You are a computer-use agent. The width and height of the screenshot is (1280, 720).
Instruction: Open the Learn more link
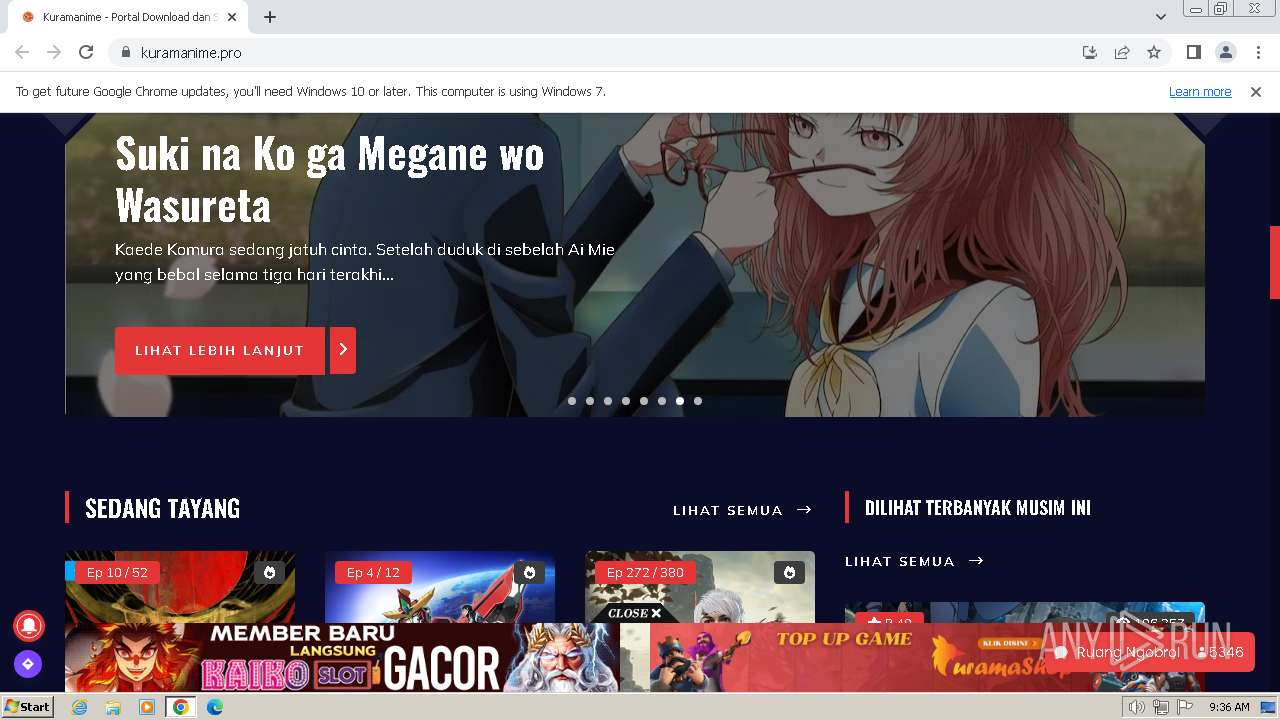(1200, 92)
